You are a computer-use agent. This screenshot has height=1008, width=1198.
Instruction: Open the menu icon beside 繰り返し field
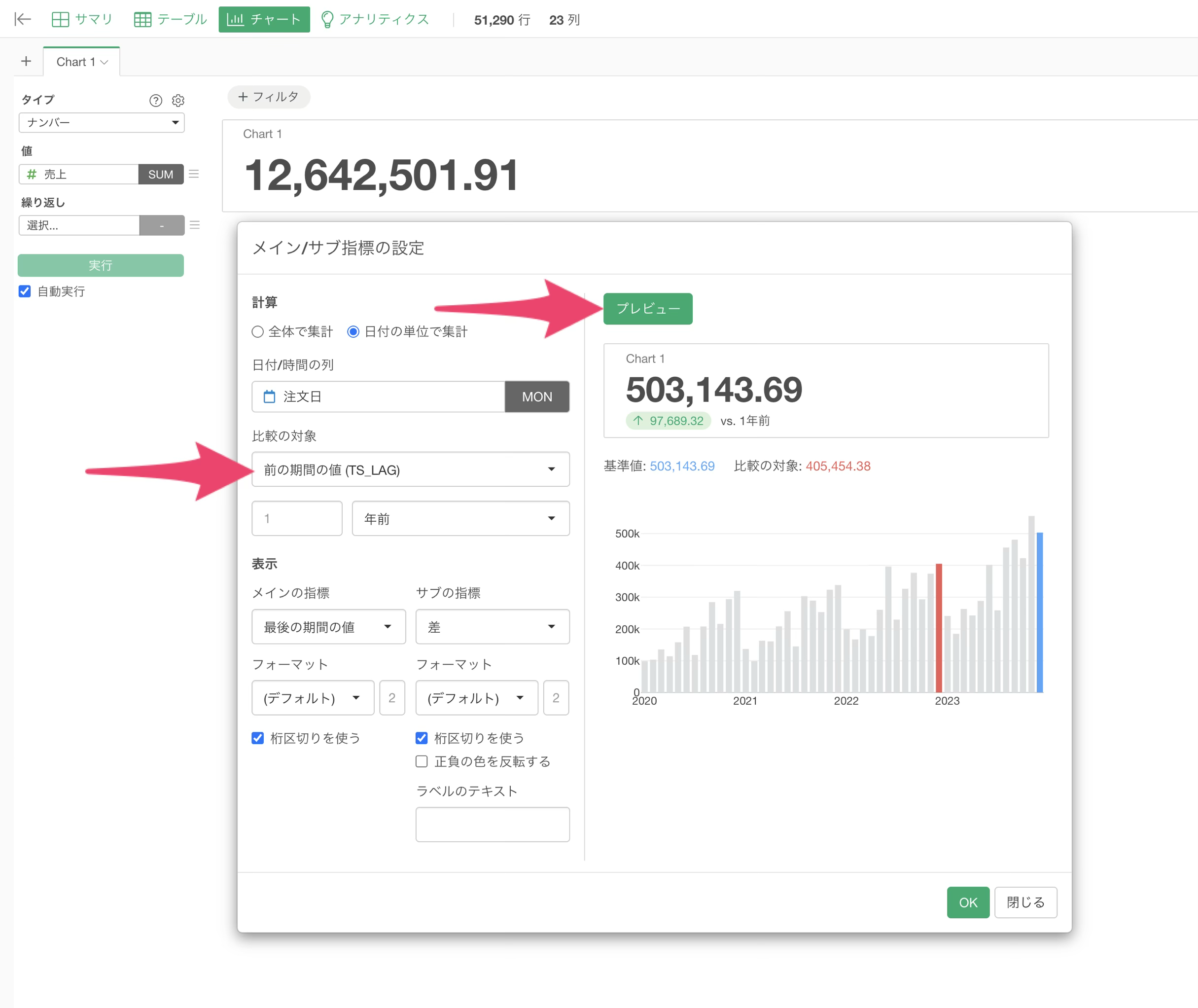pyautogui.click(x=195, y=225)
